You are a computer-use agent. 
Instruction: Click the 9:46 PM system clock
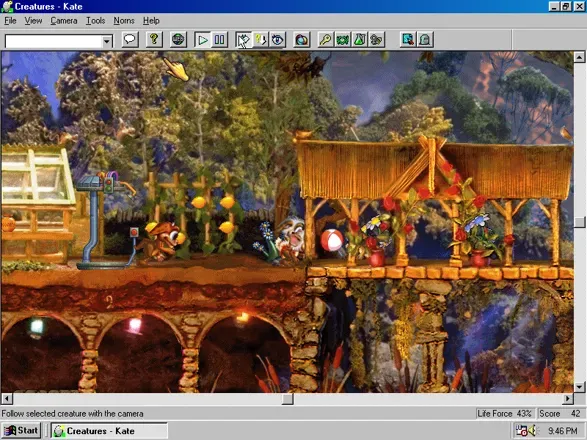click(x=562, y=431)
